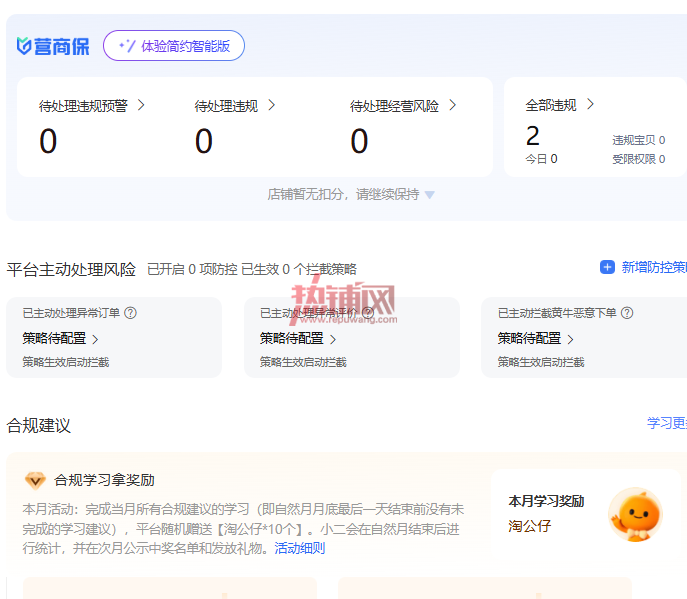Click the 学习更多 link at right
The height and width of the screenshot is (599, 687).
tap(667, 423)
